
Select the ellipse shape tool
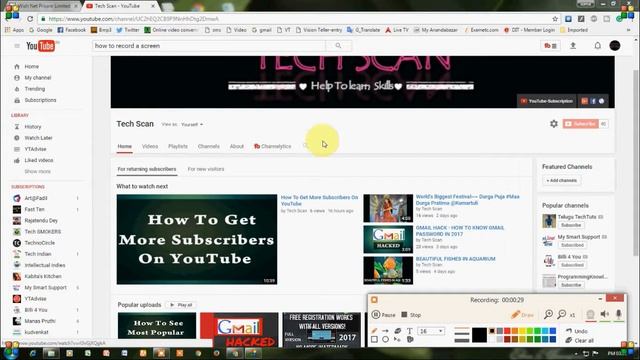(x=385, y=339)
